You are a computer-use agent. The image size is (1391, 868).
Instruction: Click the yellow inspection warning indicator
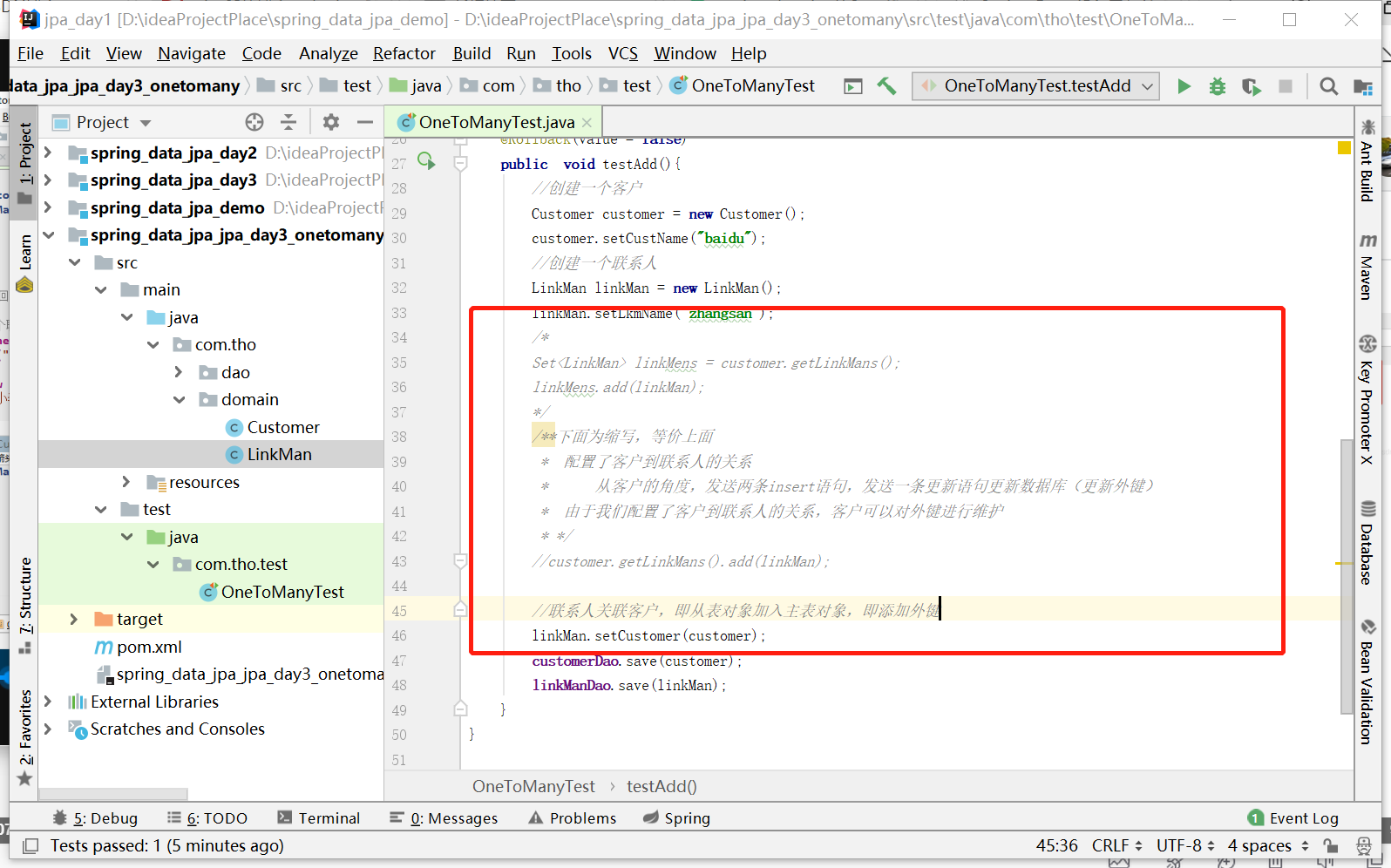click(x=1344, y=147)
